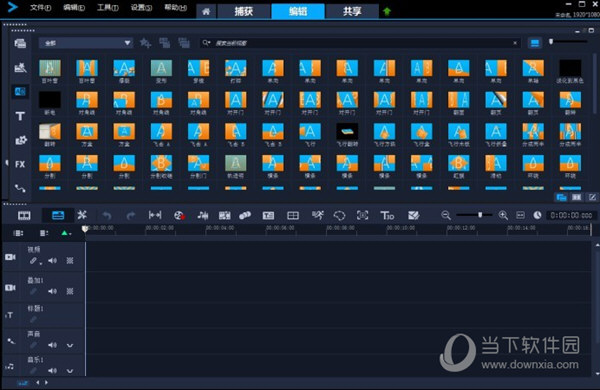The image size is (600, 390).
Task: Open the FX filter library
Action: click(x=20, y=164)
